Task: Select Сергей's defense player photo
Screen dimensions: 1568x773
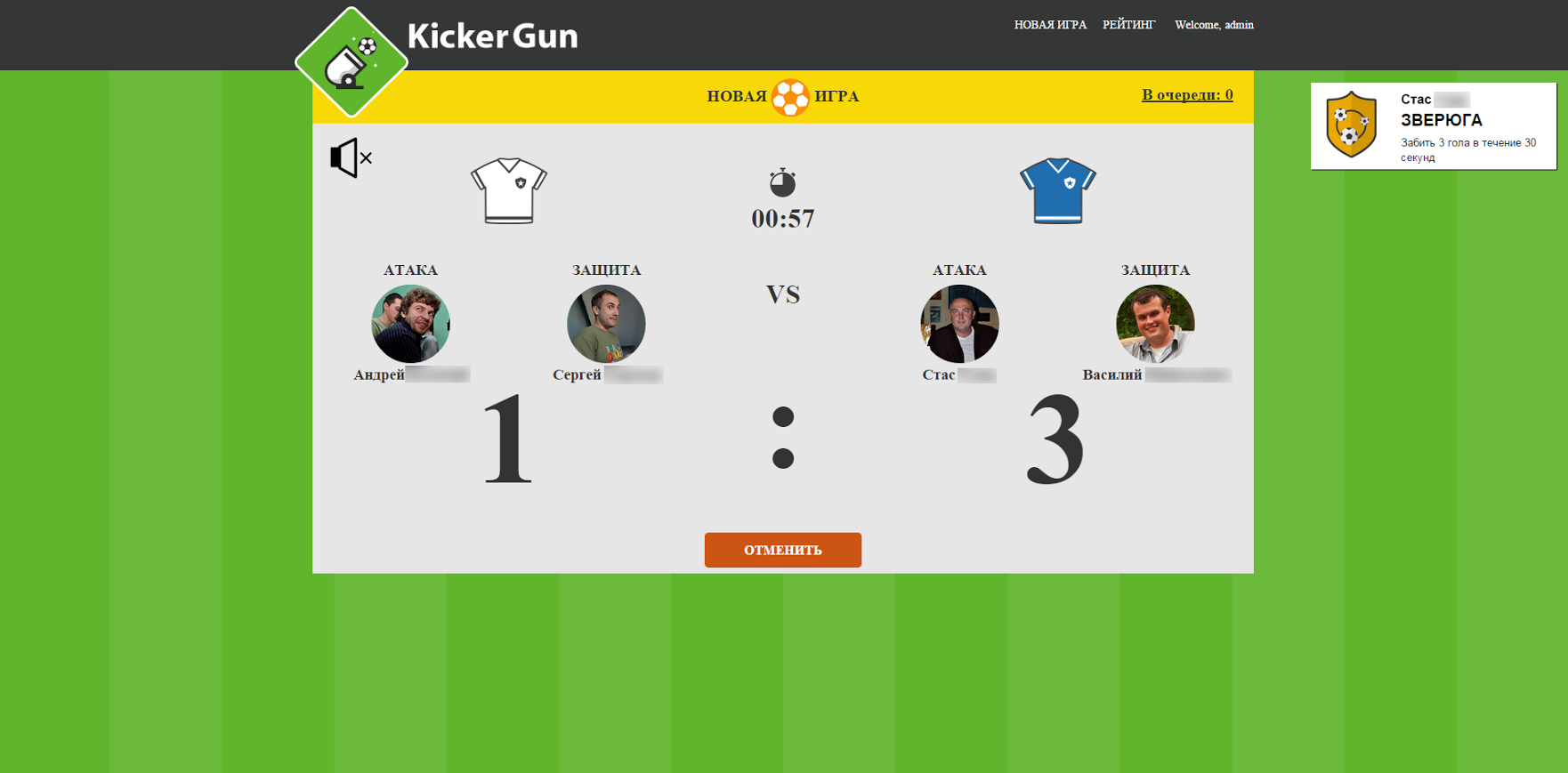Action: pyautogui.click(x=606, y=324)
